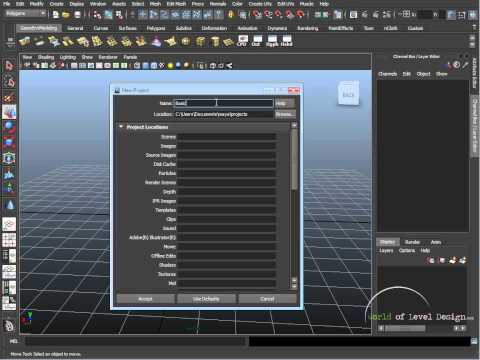Viewport: 480px width, 360px height.
Task: Click the project Name input field
Action: point(224,103)
